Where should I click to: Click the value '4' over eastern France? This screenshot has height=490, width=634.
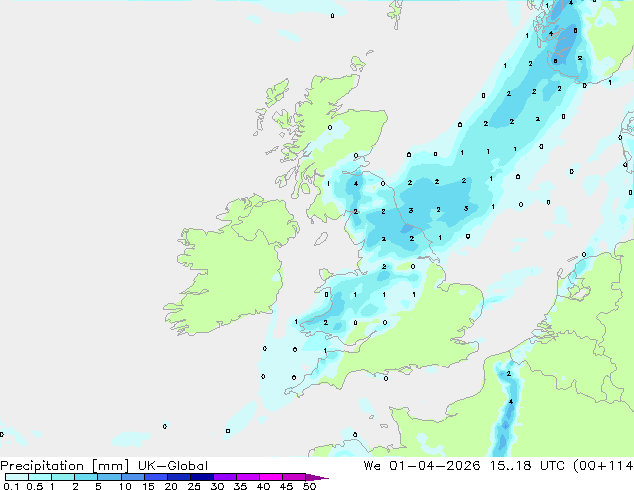click(511, 402)
